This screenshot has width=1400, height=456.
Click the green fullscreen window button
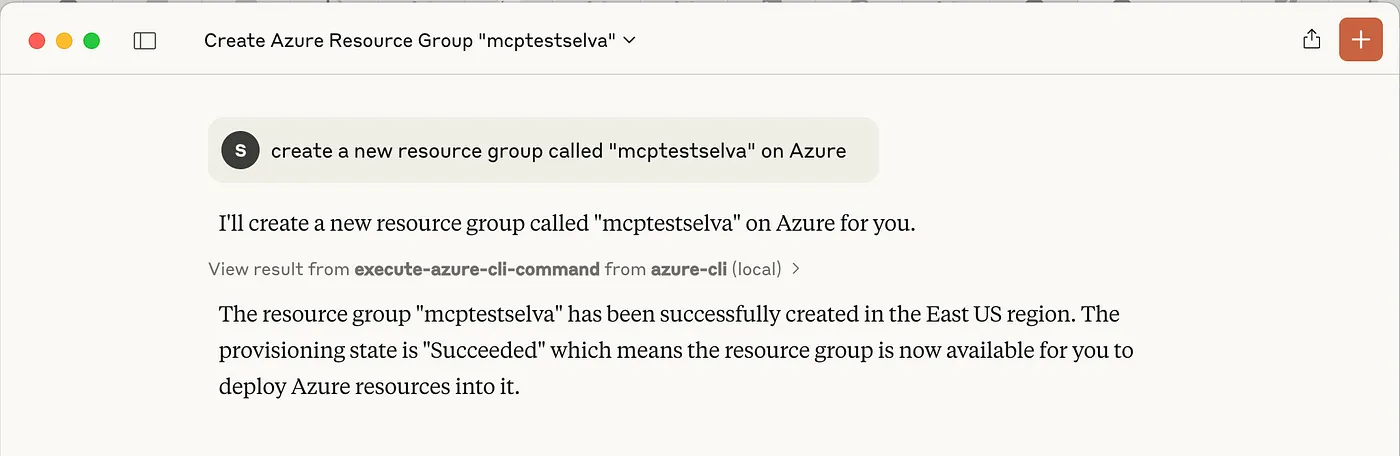tap(91, 41)
